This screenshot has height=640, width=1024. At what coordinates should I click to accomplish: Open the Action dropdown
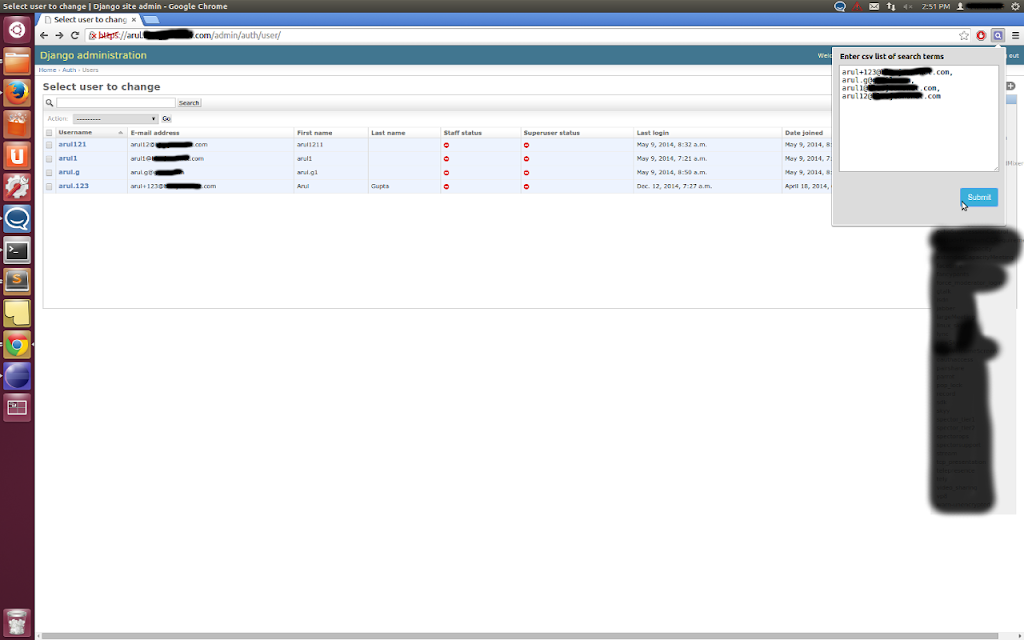pos(116,119)
